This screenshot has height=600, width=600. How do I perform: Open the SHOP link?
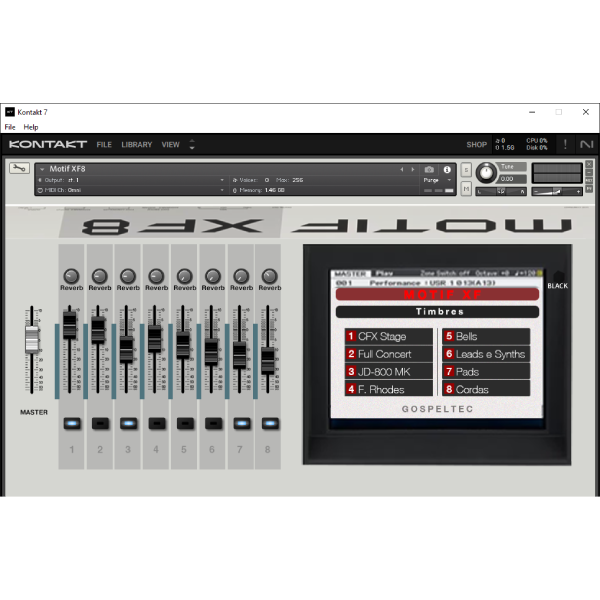(x=476, y=145)
